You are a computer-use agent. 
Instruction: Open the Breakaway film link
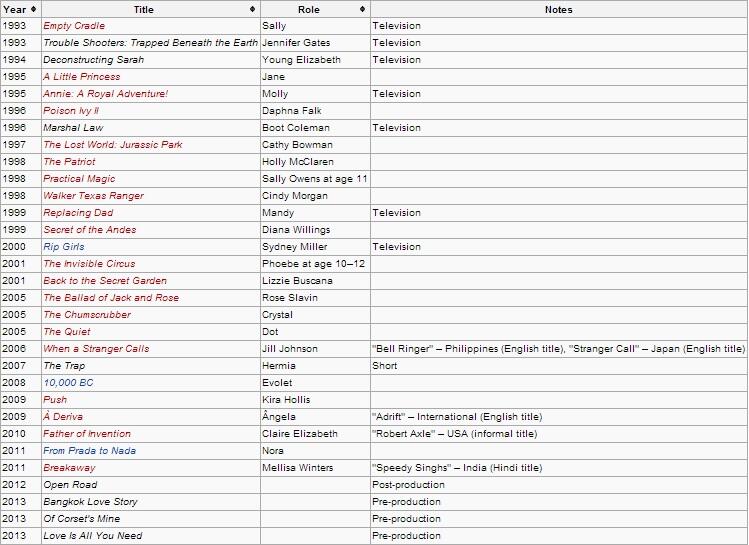(x=69, y=468)
